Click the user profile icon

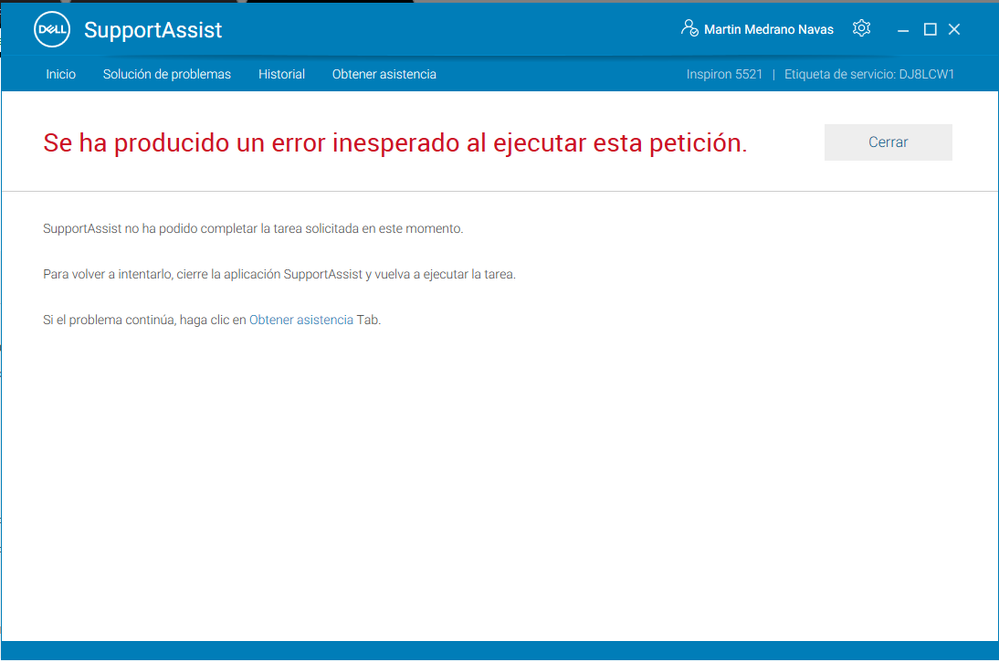point(689,28)
